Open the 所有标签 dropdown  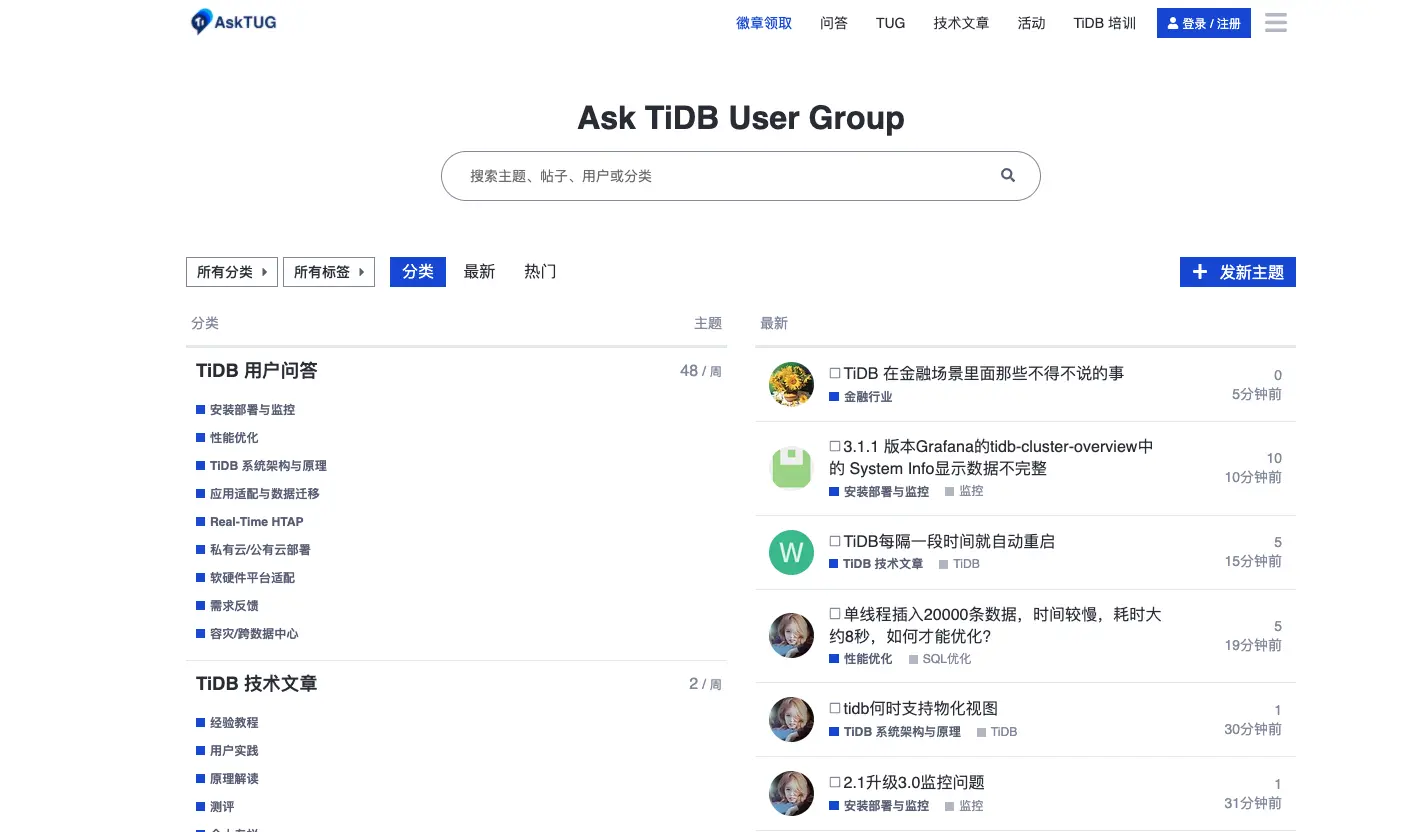click(x=328, y=271)
